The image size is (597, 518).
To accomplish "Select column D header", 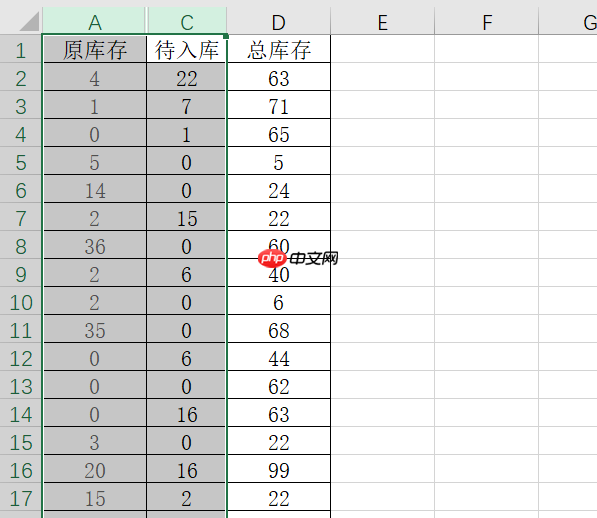I will pyautogui.click(x=279, y=21).
